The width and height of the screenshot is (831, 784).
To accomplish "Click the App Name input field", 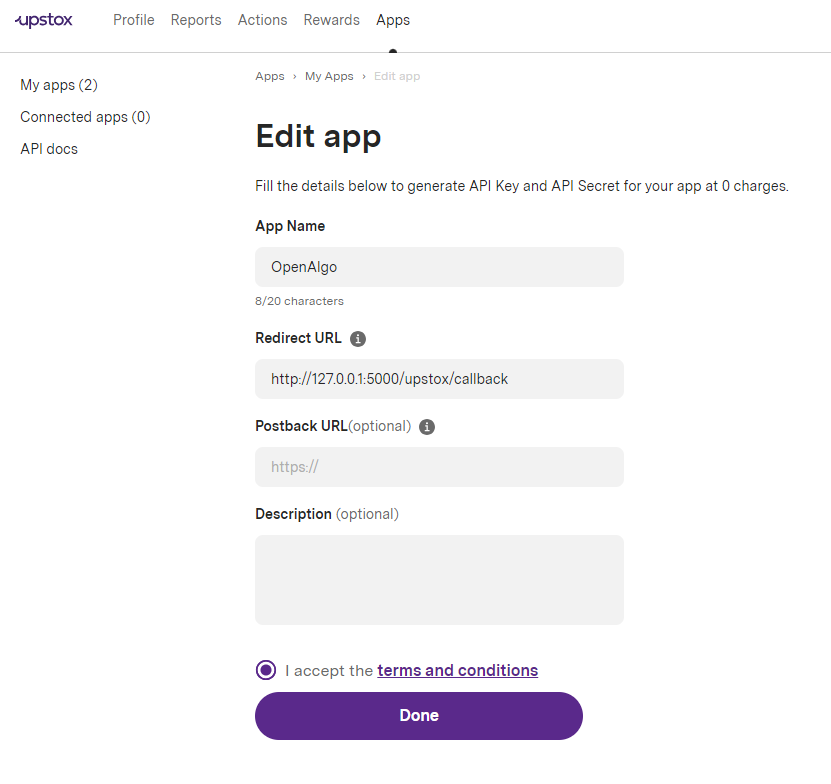I will coord(439,267).
